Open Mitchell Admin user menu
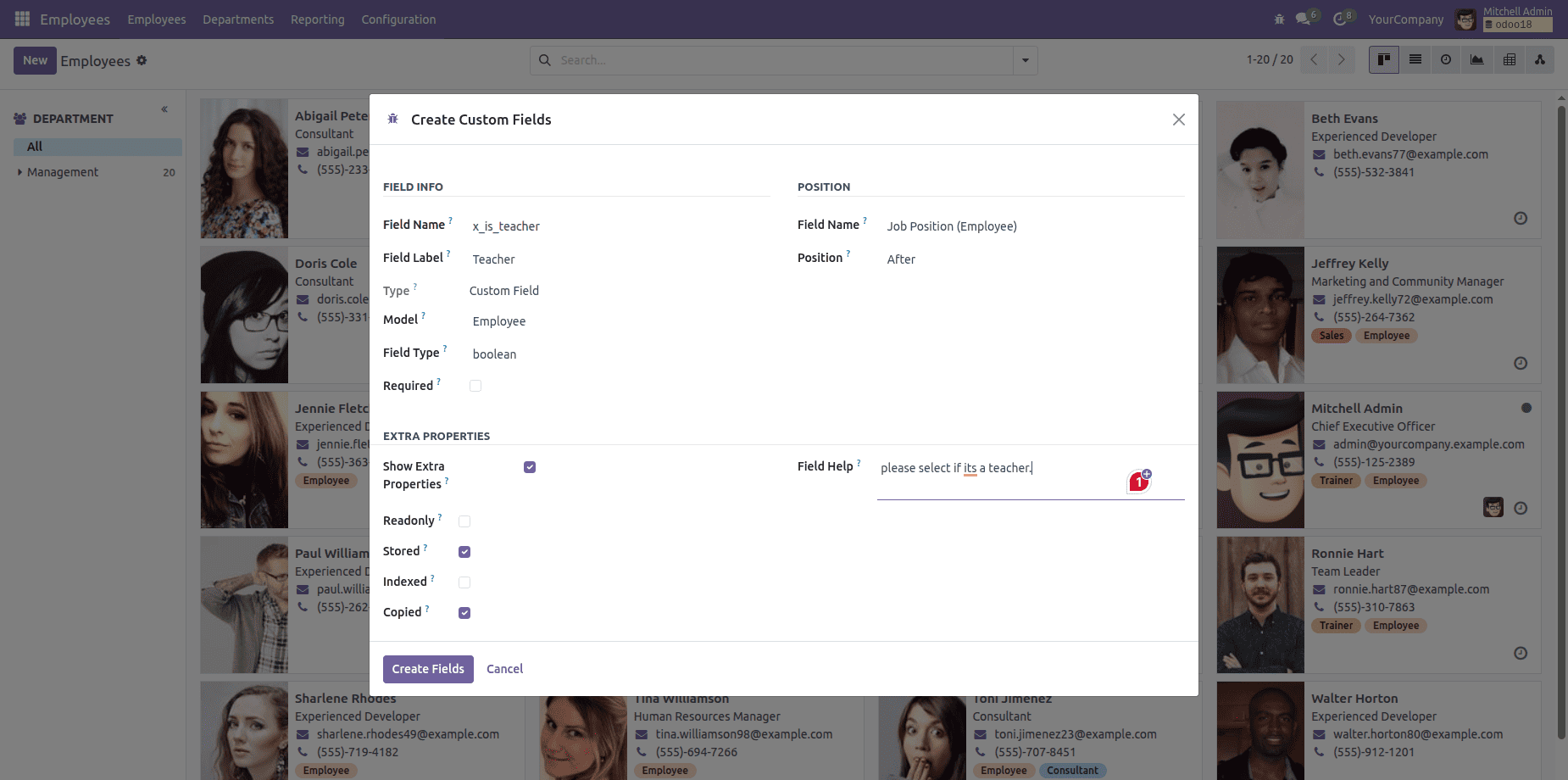Viewport: 1568px width, 780px height. [x=1504, y=19]
